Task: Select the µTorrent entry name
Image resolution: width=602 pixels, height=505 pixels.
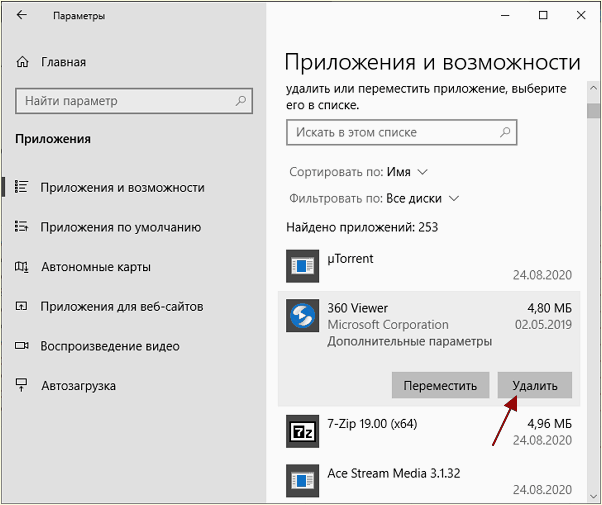Action: [x=350, y=259]
